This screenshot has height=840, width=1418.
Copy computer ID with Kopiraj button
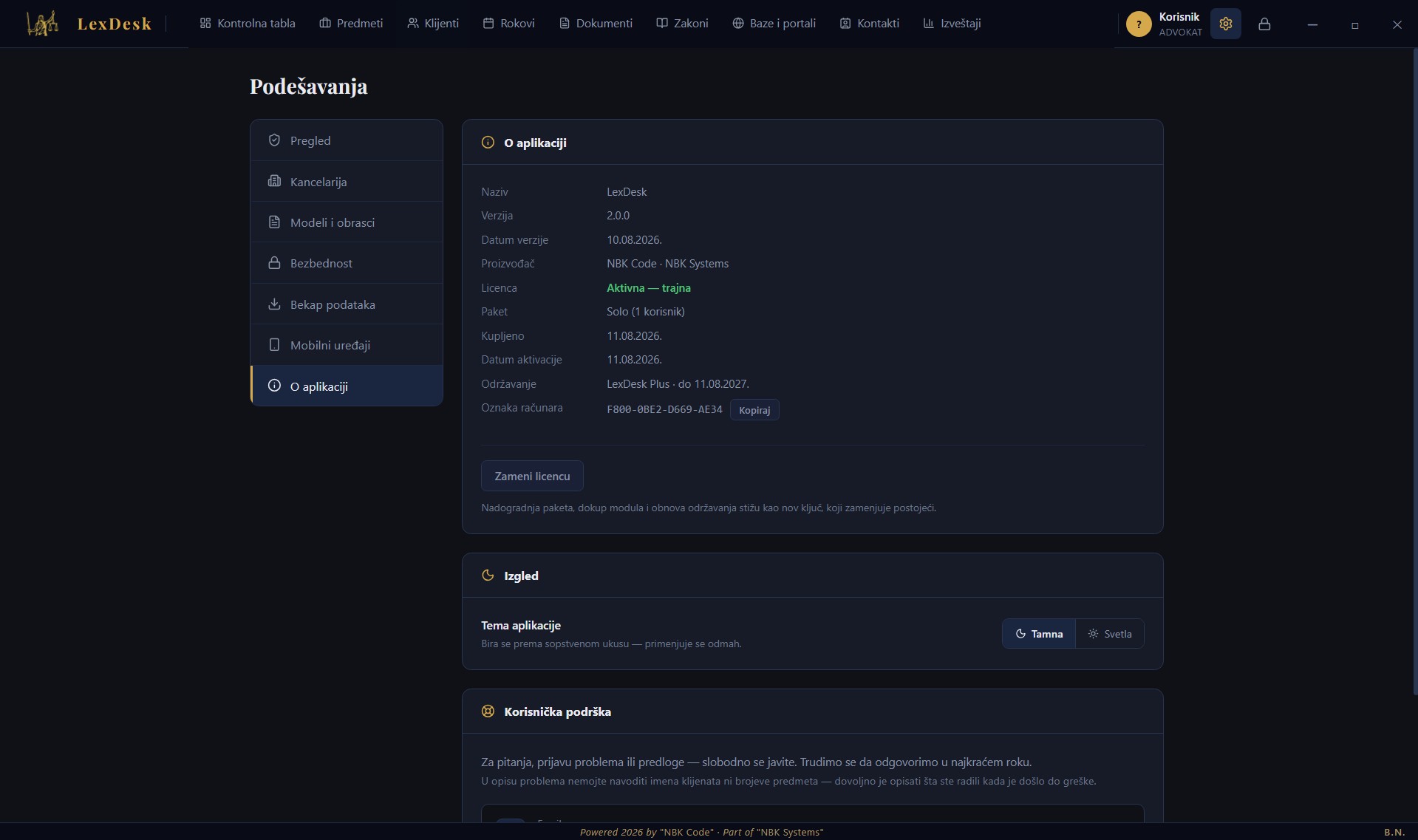click(754, 410)
